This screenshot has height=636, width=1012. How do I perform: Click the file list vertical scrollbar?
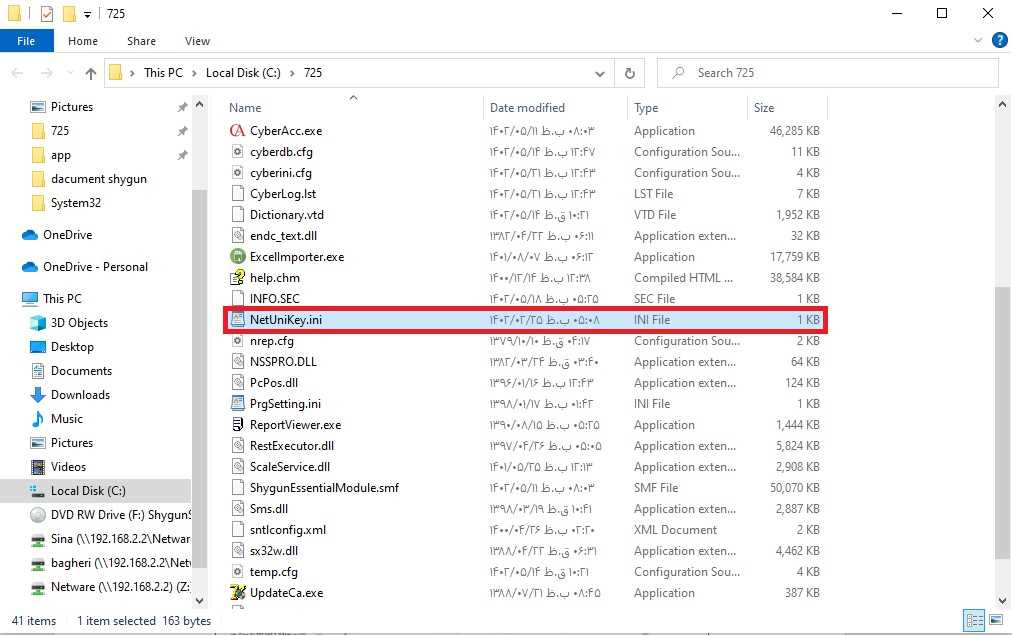(x=1002, y=420)
